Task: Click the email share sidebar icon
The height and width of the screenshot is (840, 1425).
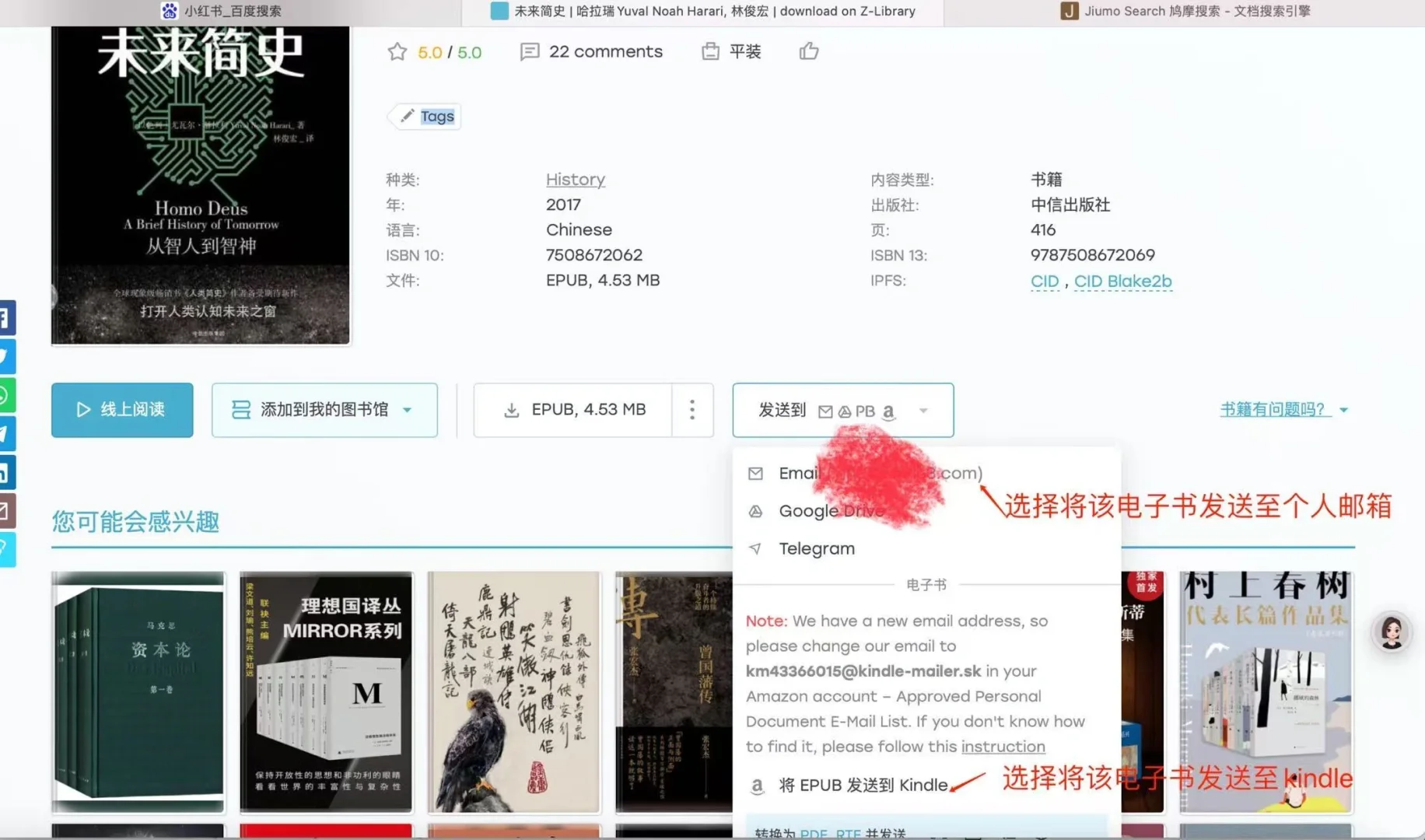Action: [7, 511]
